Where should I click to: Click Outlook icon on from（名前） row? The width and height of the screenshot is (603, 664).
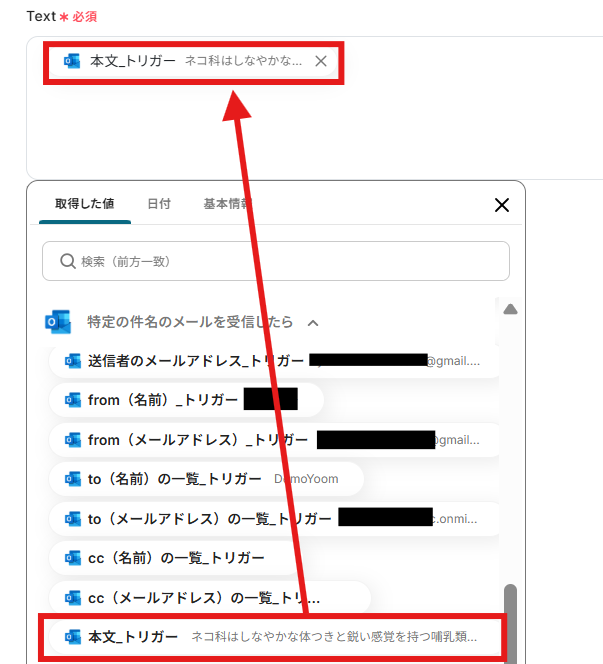(72, 400)
